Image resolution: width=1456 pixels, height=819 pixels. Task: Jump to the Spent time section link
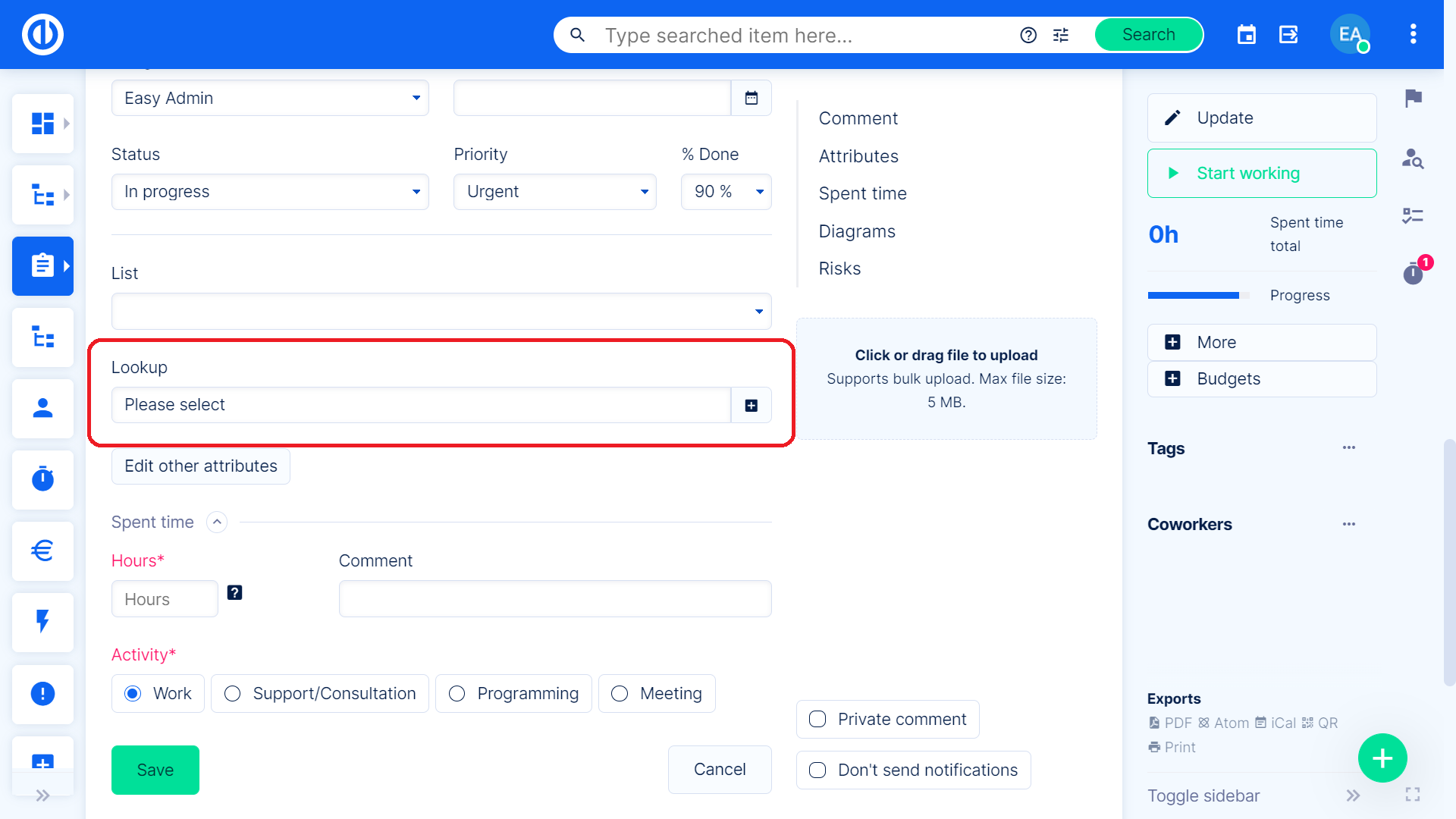click(x=862, y=193)
